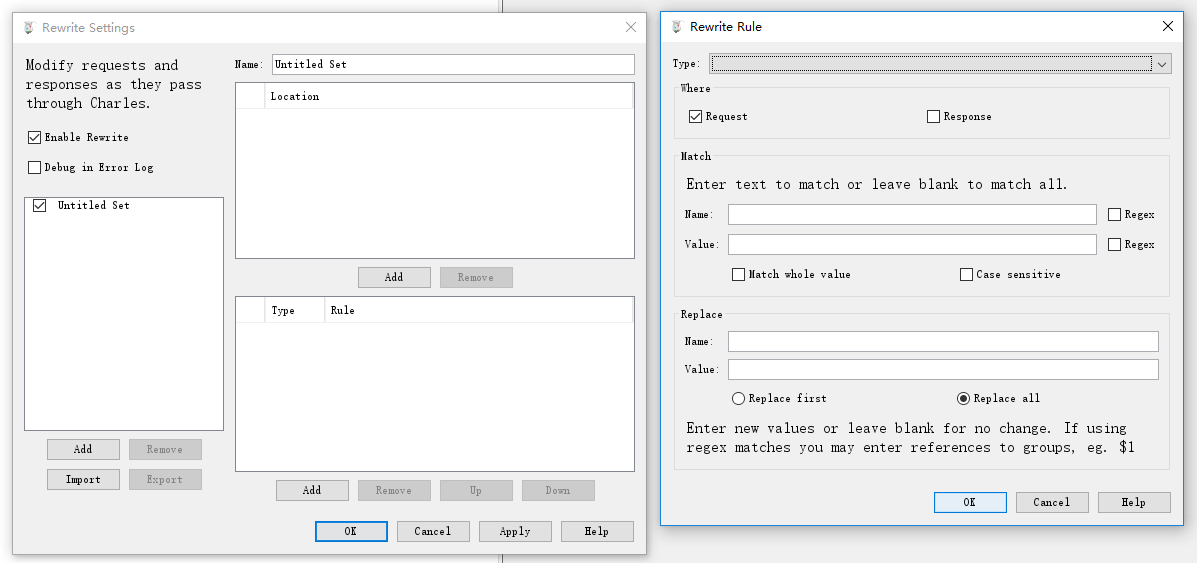
Task: Click the Rule column header in rules table
Action: pos(479,310)
